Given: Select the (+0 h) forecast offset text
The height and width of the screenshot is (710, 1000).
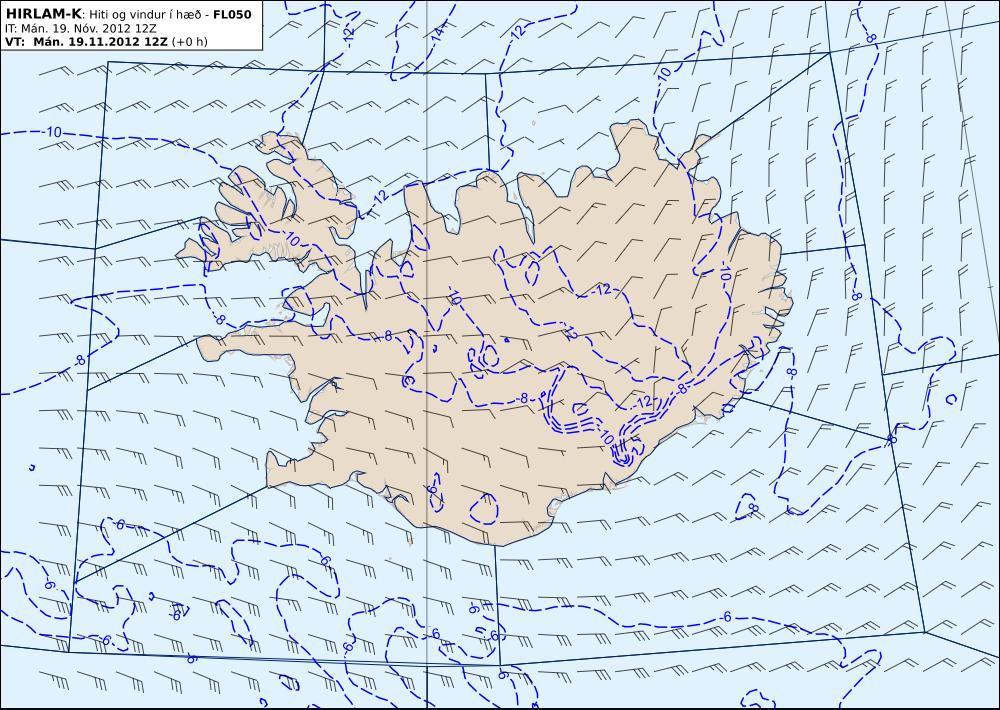Looking at the screenshot, I should [189, 42].
